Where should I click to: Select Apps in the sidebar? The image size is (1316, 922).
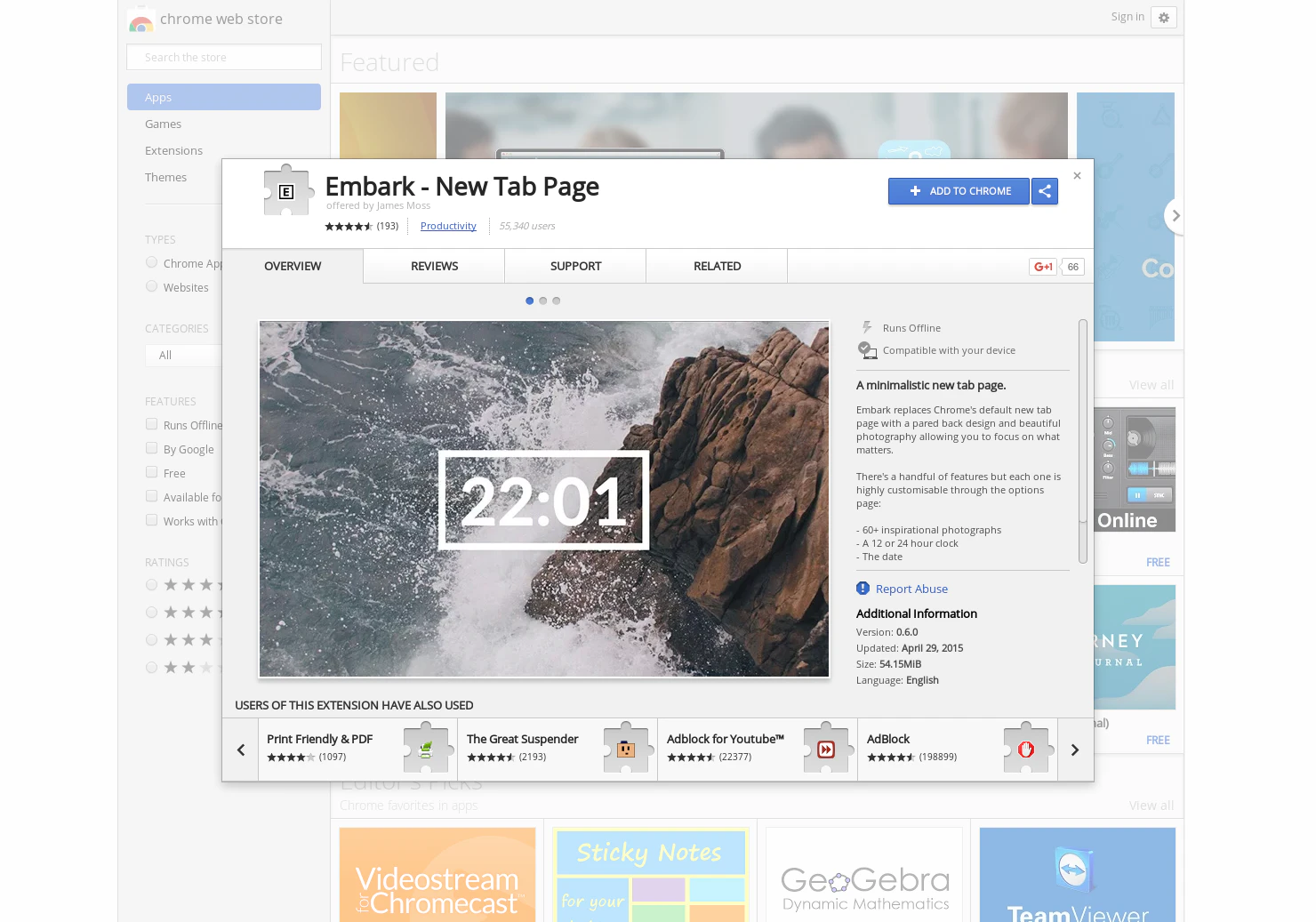tap(224, 97)
